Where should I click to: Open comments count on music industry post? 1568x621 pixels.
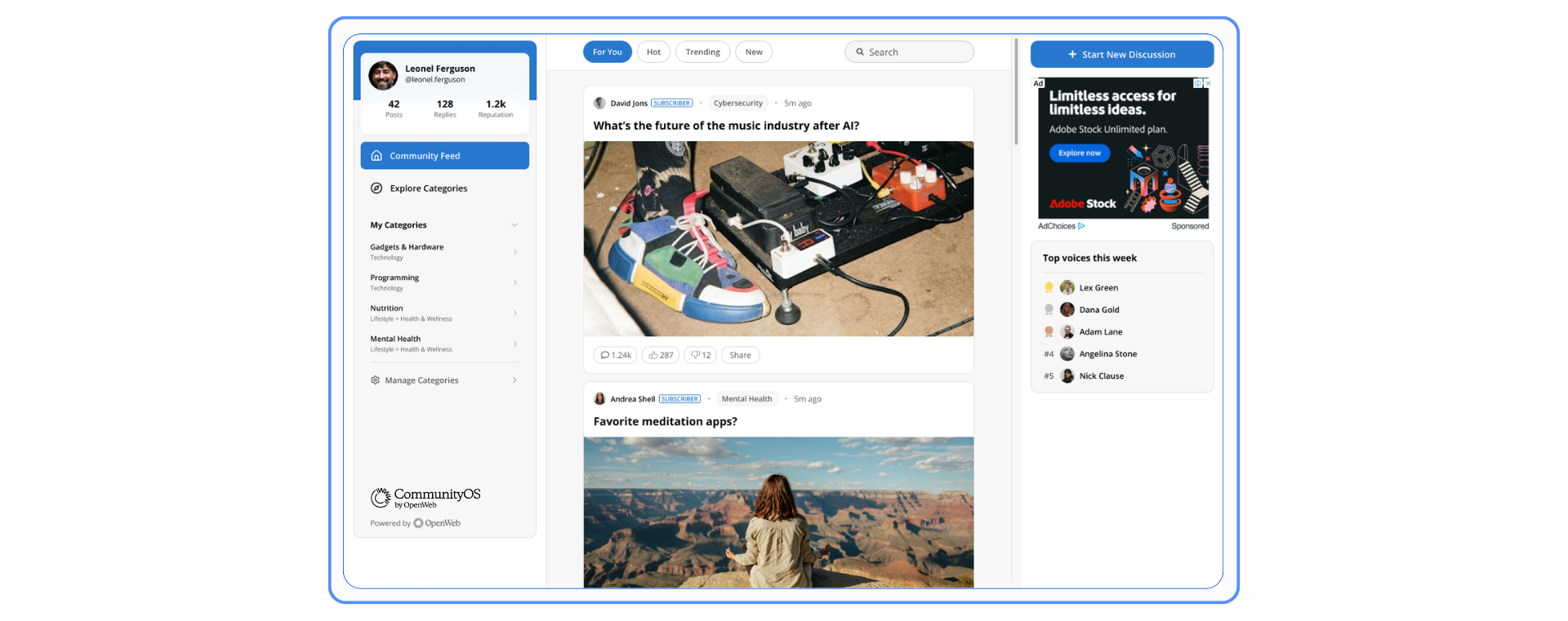click(x=616, y=355)
